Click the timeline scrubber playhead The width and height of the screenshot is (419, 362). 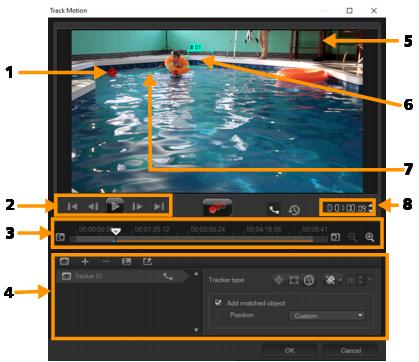(x=116, y=231)
